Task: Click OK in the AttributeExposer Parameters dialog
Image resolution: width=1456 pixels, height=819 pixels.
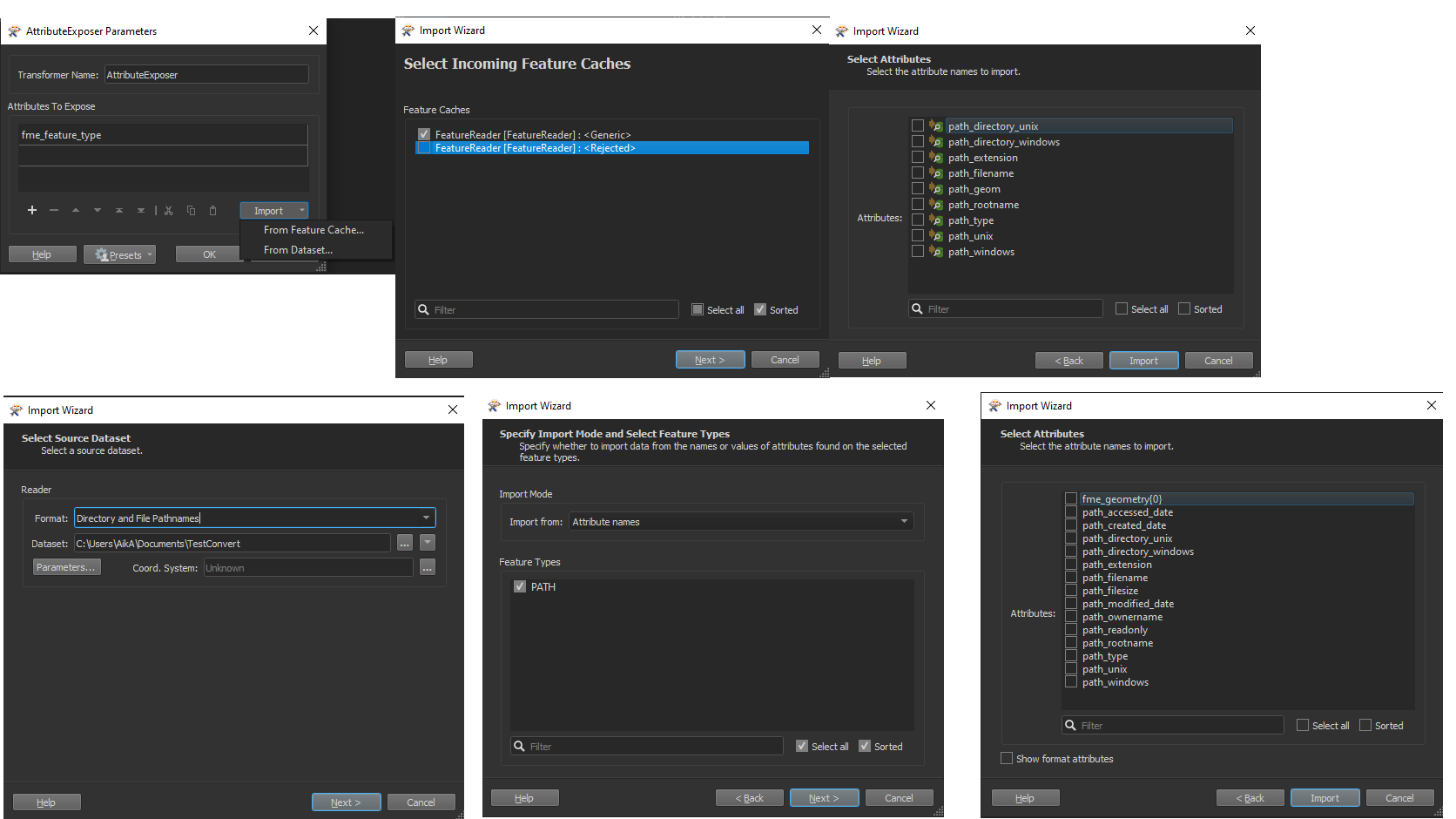Action: tap(210, 254)
